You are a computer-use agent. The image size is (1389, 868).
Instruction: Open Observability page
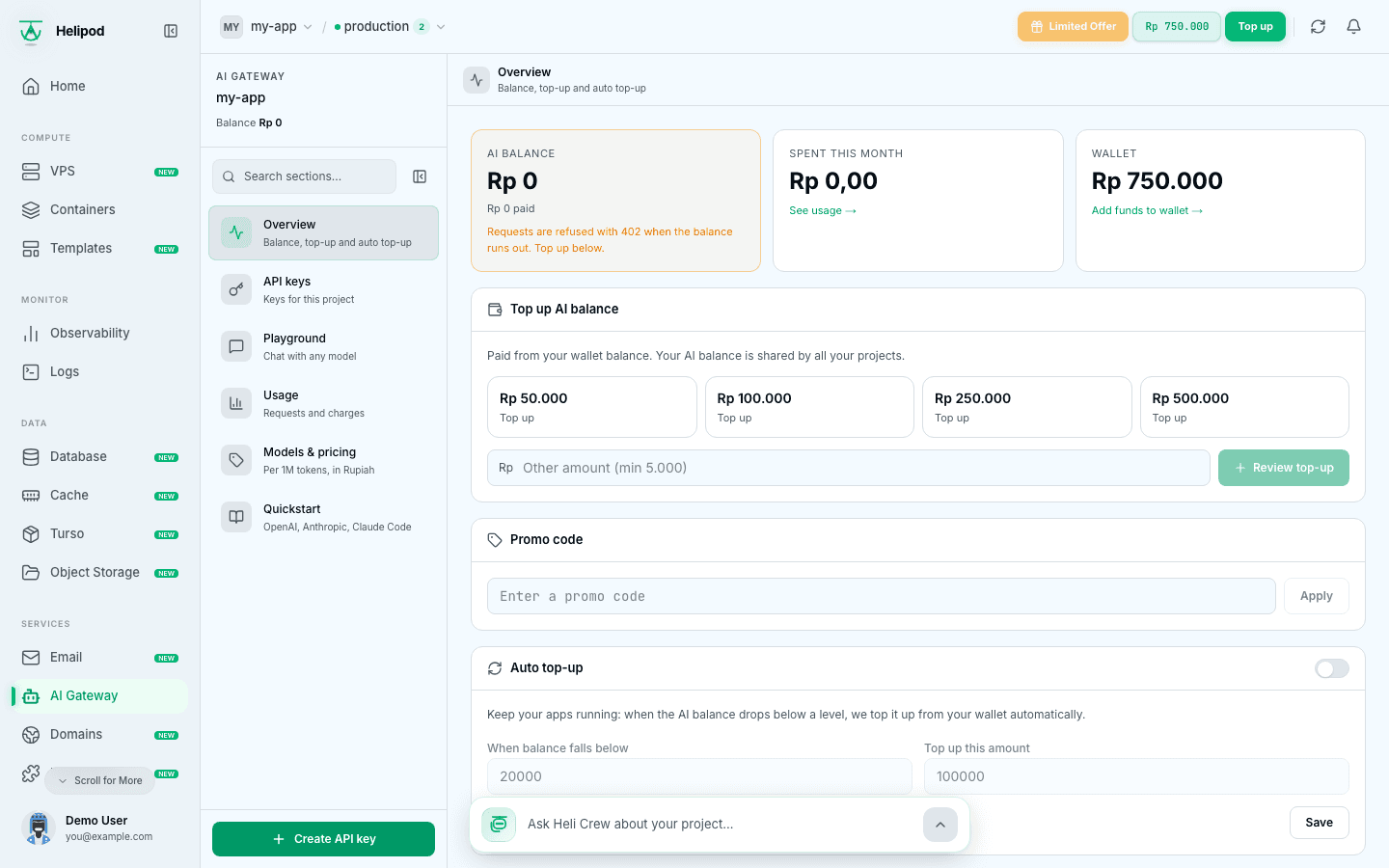point(100,333)
